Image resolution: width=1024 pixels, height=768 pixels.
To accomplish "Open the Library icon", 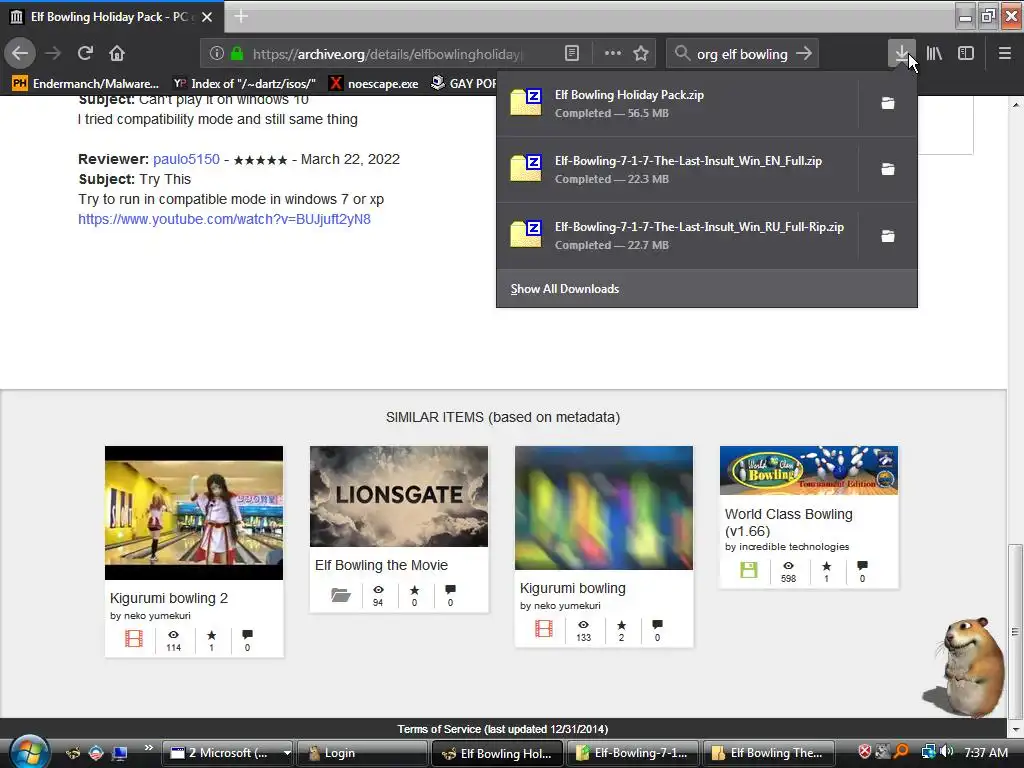I will (934, 54).
